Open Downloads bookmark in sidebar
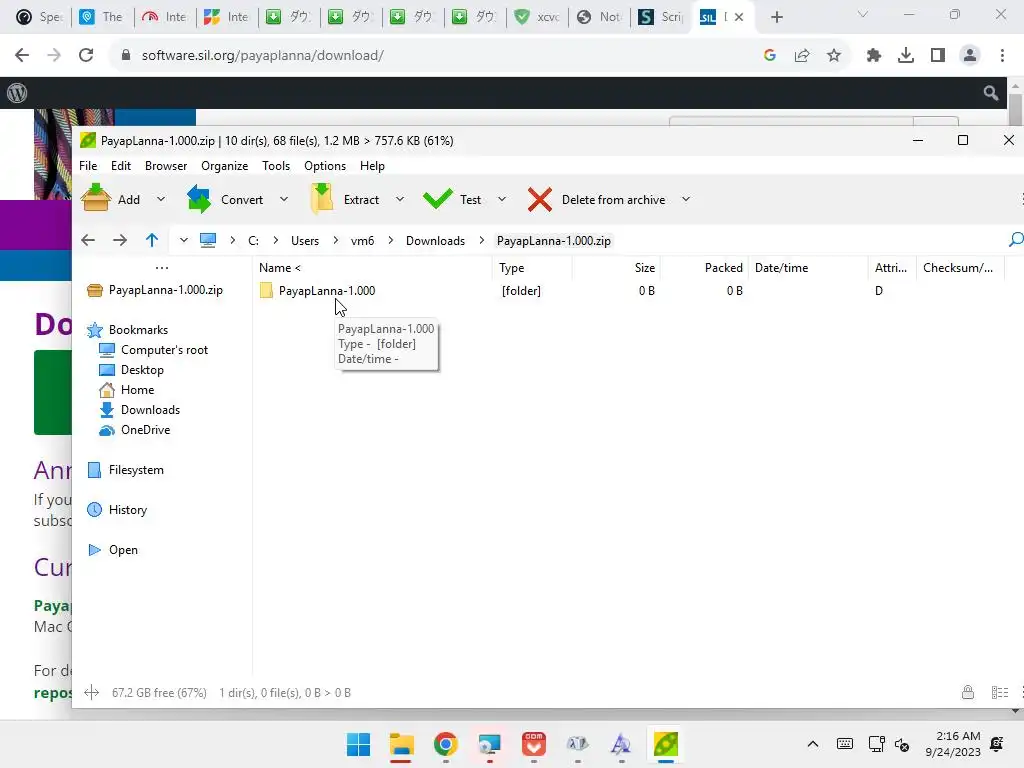Viewport: 1024px width, 768px height. (x=150, y=410)
